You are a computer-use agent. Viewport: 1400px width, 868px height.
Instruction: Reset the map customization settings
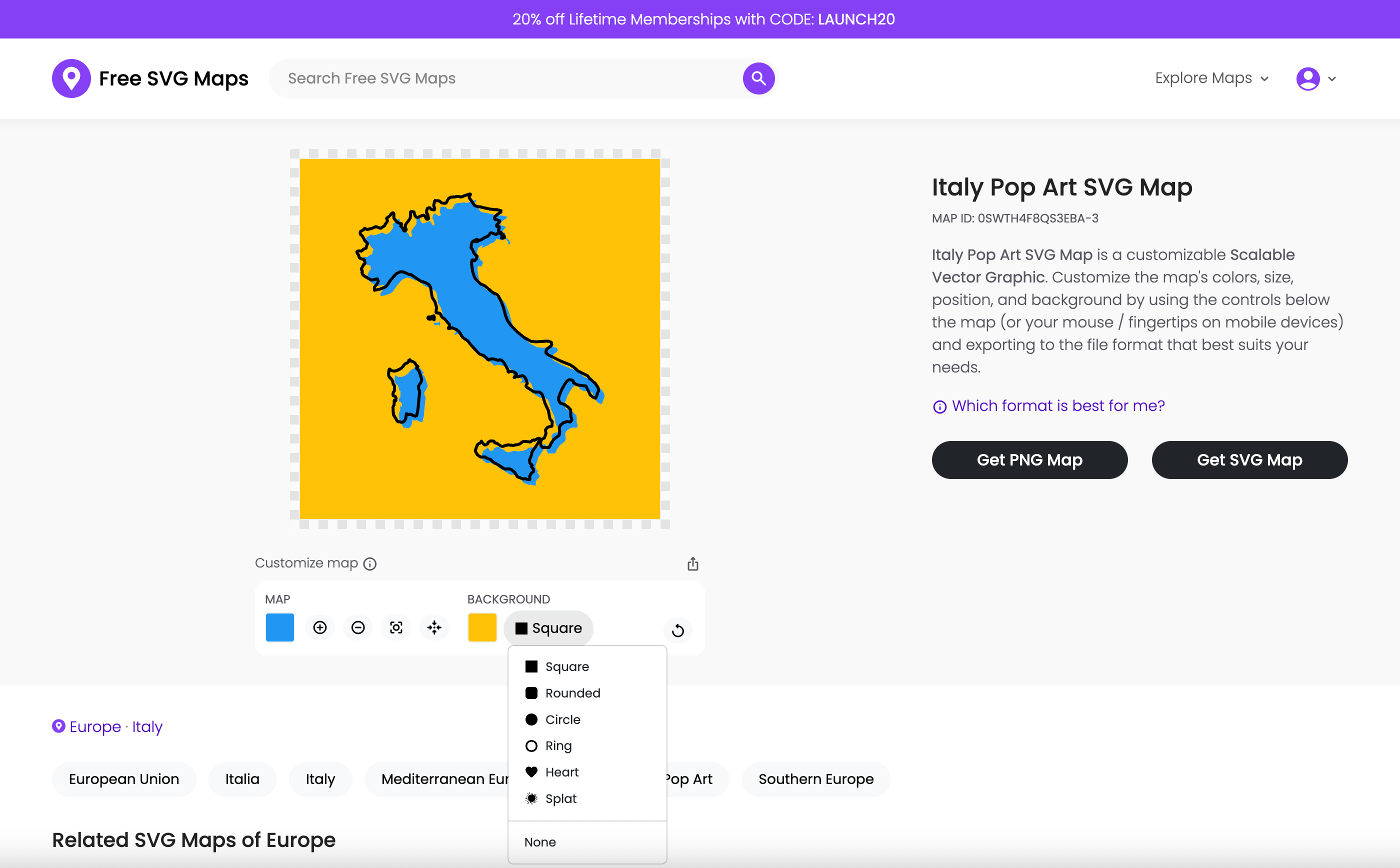click(677, 630)
